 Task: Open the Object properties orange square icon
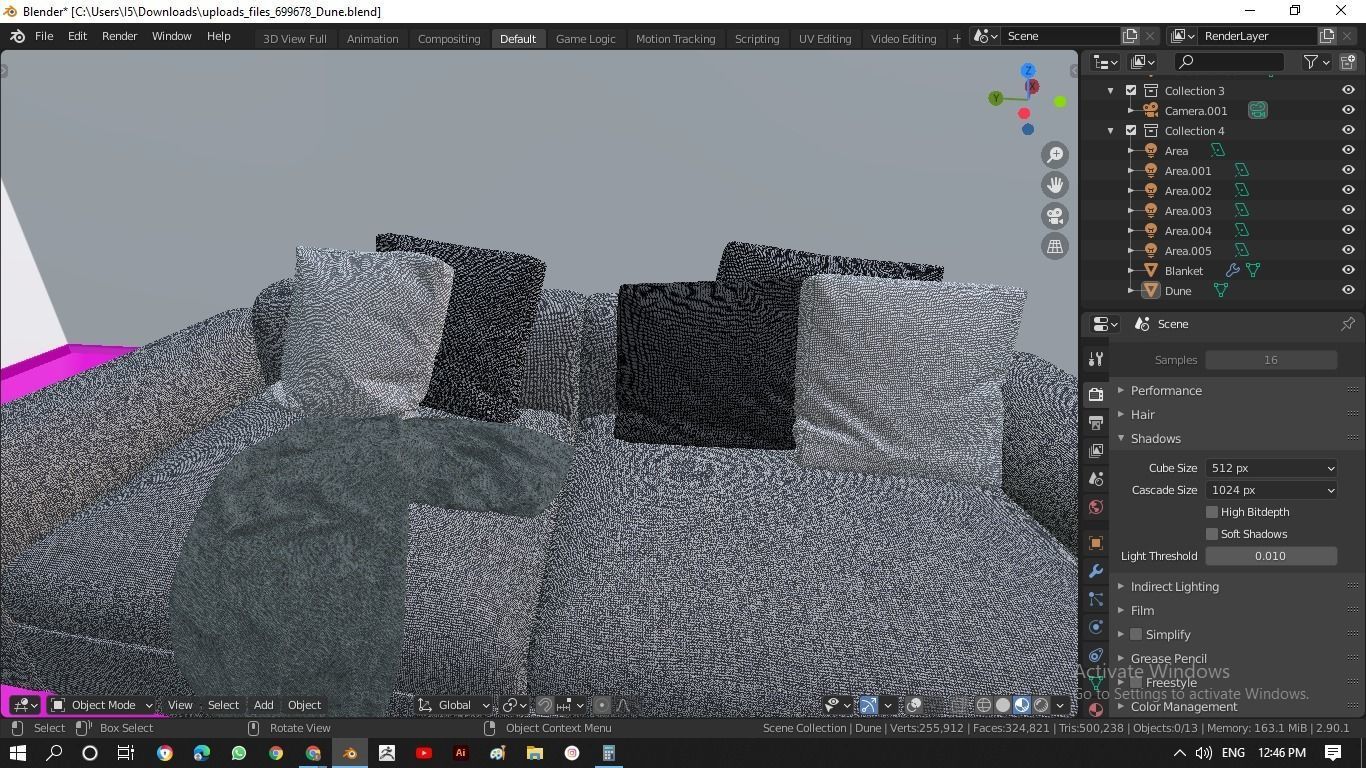pos(1096,543)
